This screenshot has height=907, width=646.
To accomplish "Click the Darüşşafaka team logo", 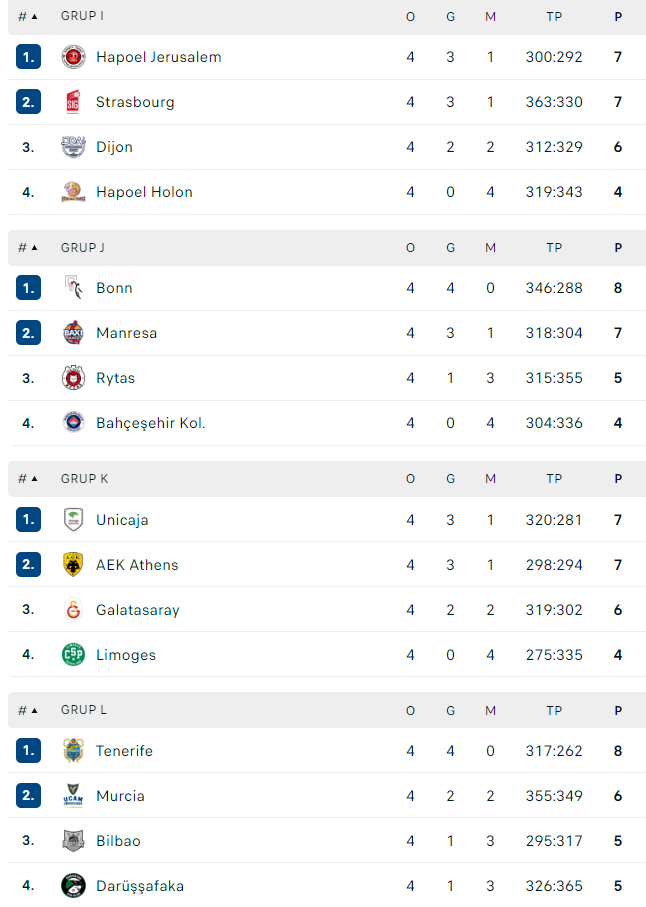I will point(73,886).
